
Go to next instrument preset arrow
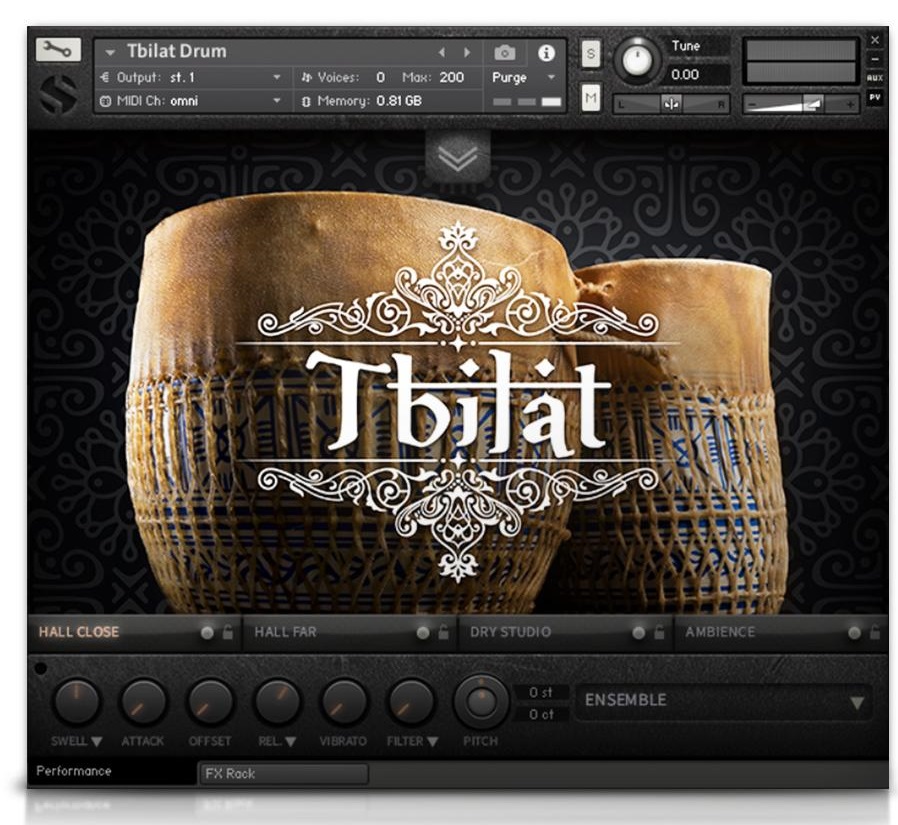tap(467, 52)
